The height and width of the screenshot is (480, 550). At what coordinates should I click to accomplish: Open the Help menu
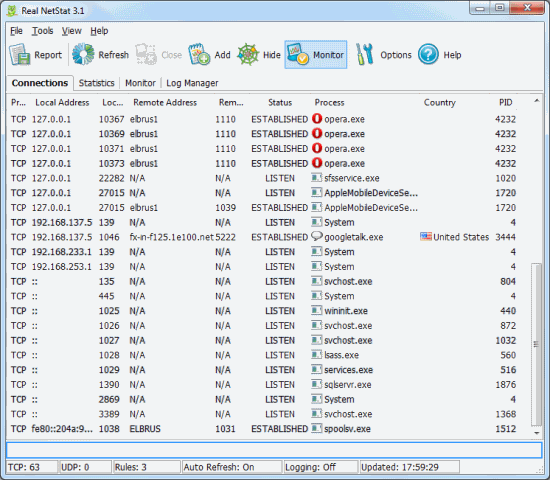pos(99,31)
